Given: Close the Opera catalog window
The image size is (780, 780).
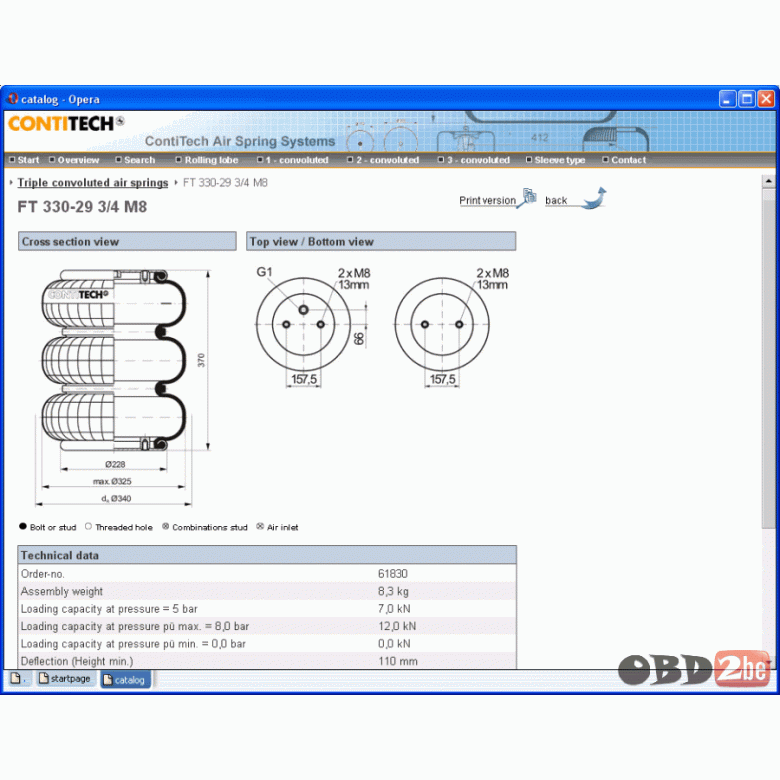Looking at the screenshot, I should tap(766, 98).
